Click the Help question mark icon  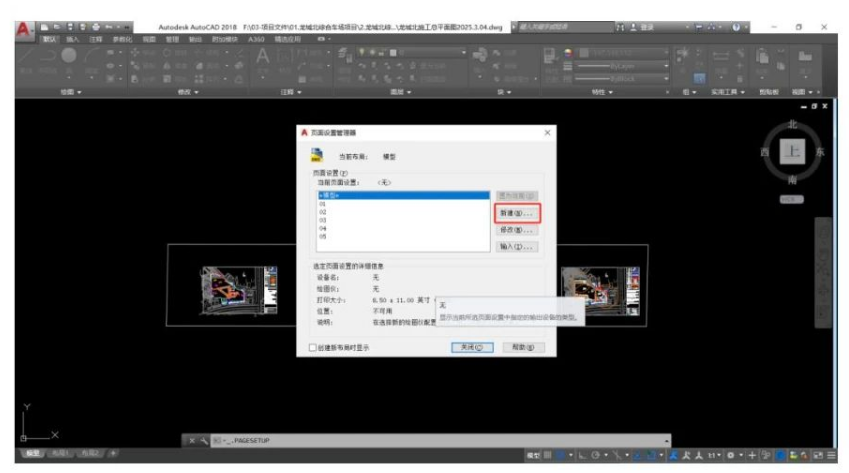point(736,27)
